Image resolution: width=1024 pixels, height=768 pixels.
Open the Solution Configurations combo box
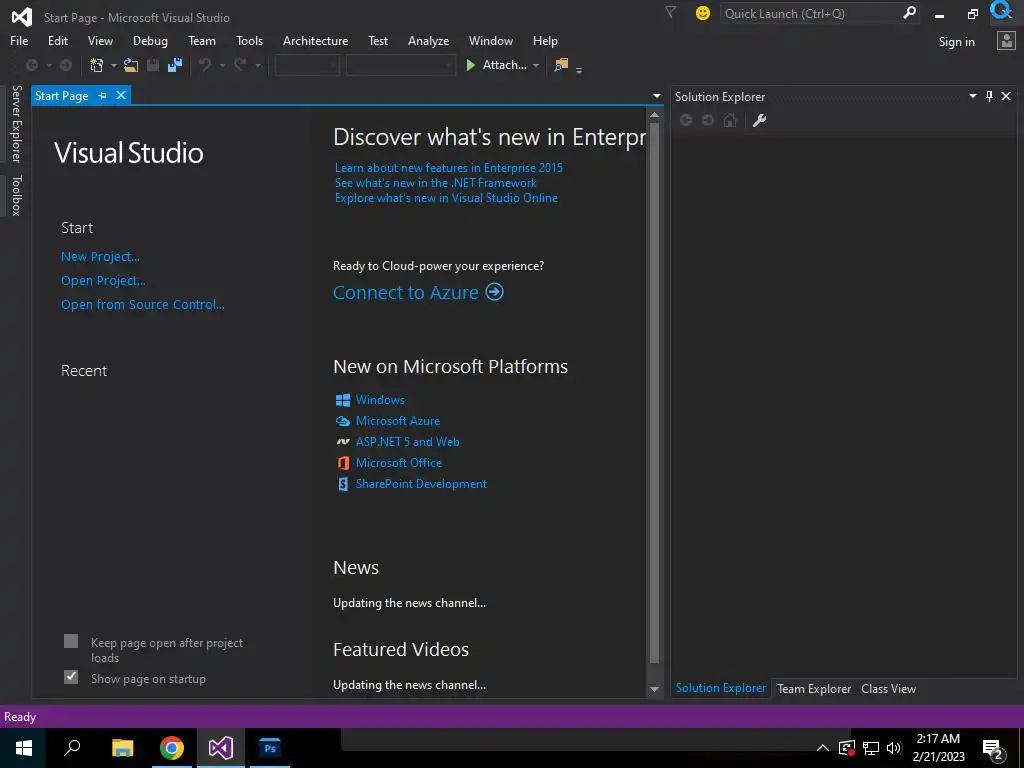307,65
